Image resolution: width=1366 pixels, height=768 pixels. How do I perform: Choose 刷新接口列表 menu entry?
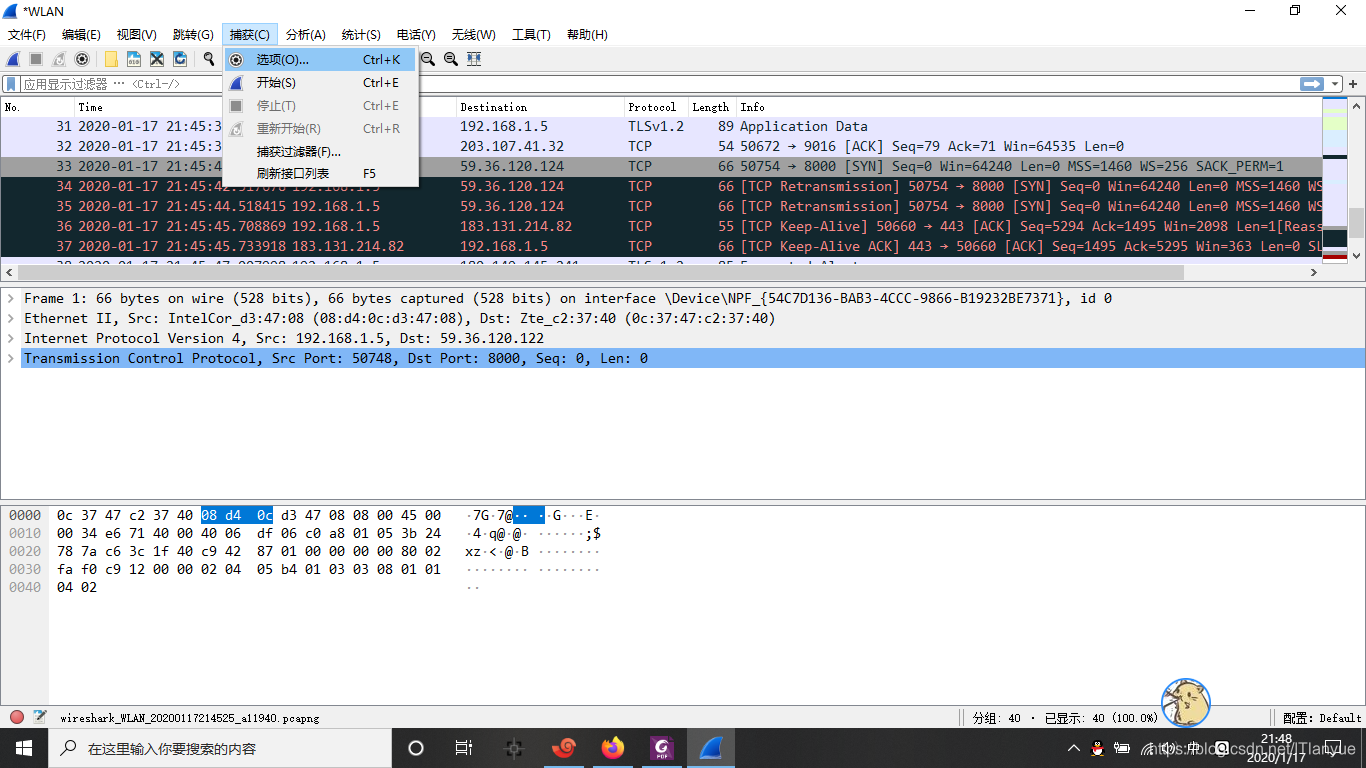pyautogui.click(x=320, y=173)
